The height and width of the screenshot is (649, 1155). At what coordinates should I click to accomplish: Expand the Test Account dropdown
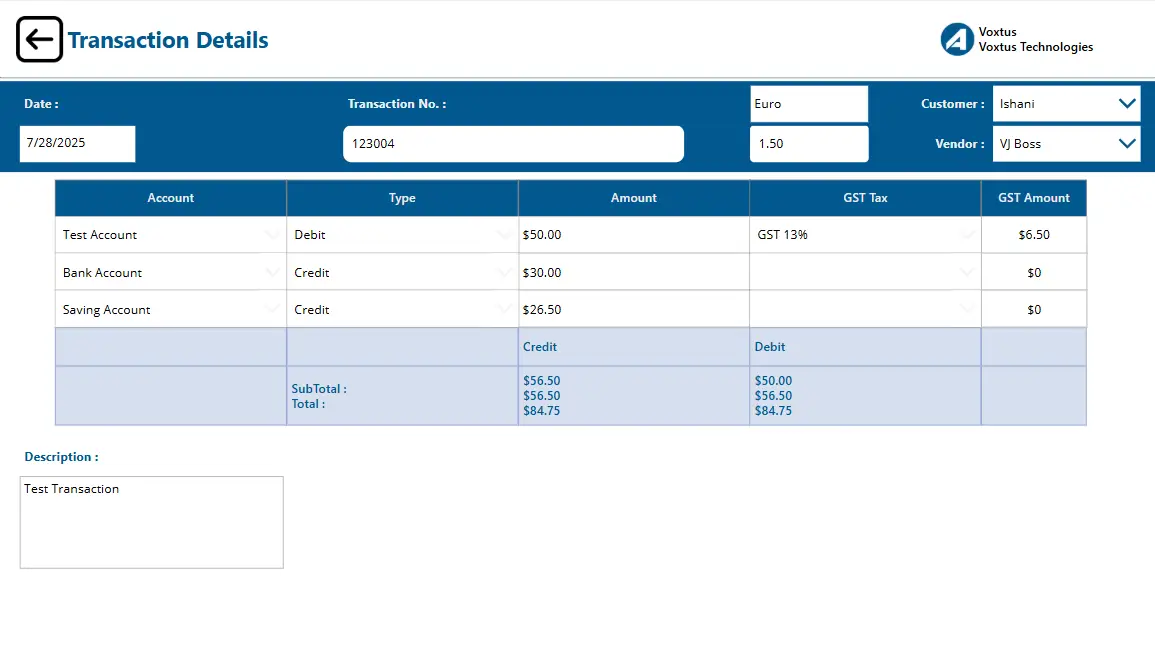coord(171,235)
